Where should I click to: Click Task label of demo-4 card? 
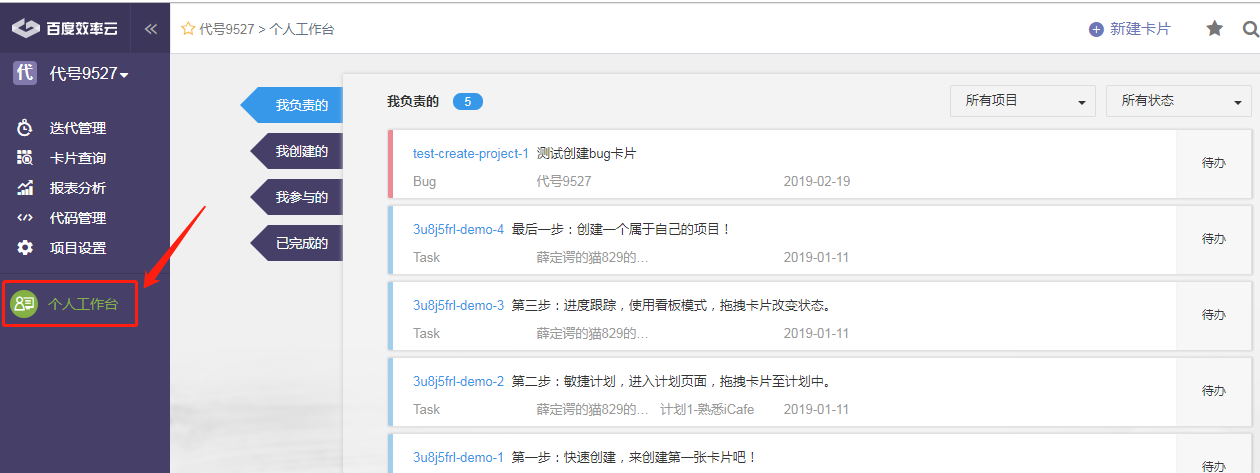pos(427,257)
